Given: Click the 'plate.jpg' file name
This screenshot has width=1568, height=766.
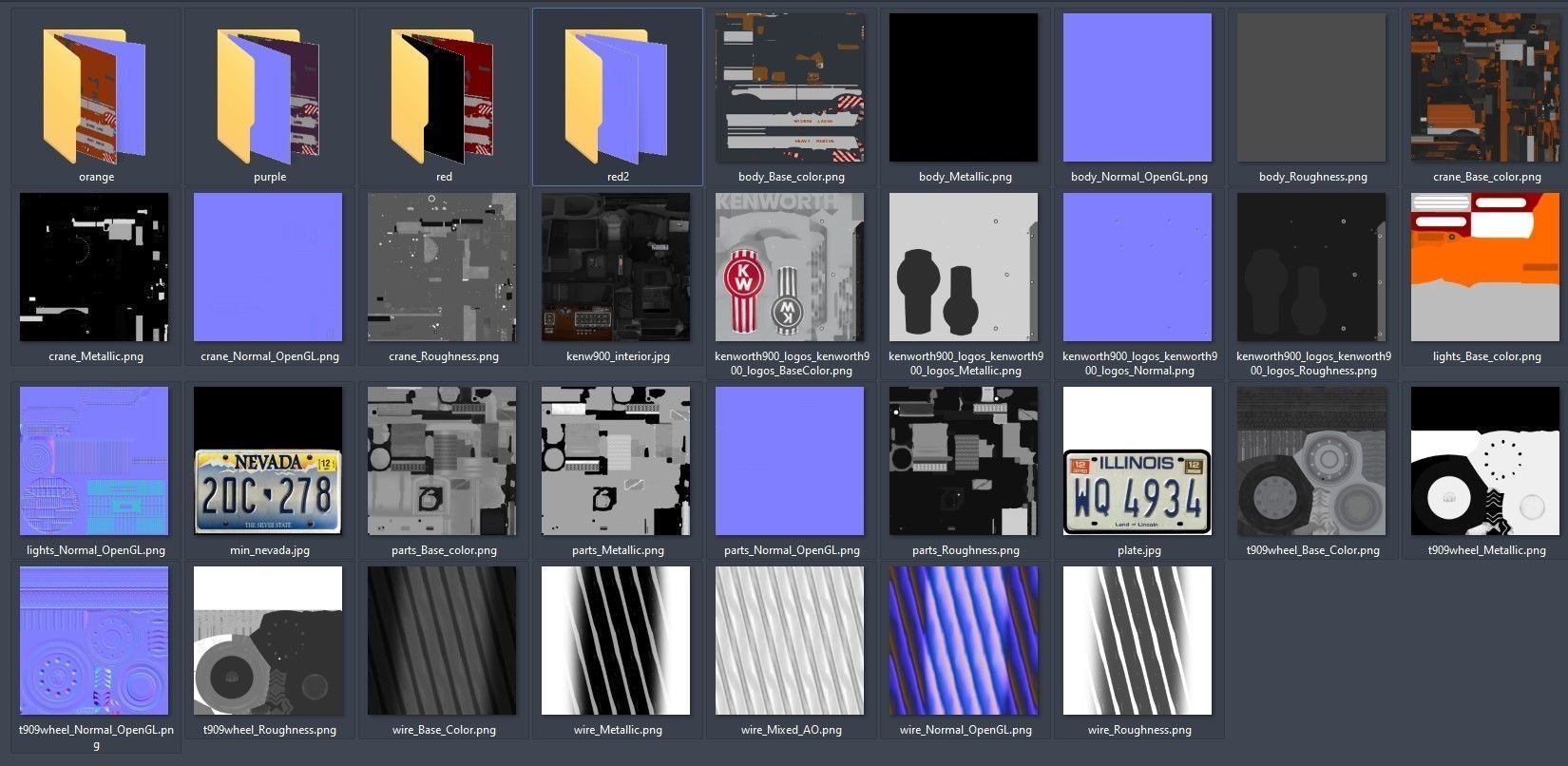Looking at the screenshot, I should tap(1139, 550).
